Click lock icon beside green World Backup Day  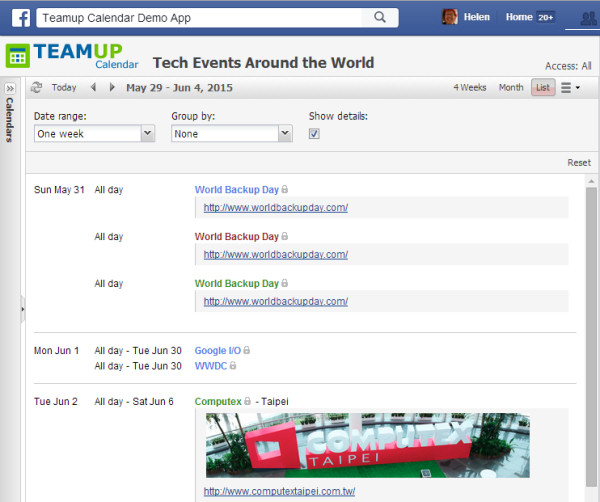click(285, 284)
